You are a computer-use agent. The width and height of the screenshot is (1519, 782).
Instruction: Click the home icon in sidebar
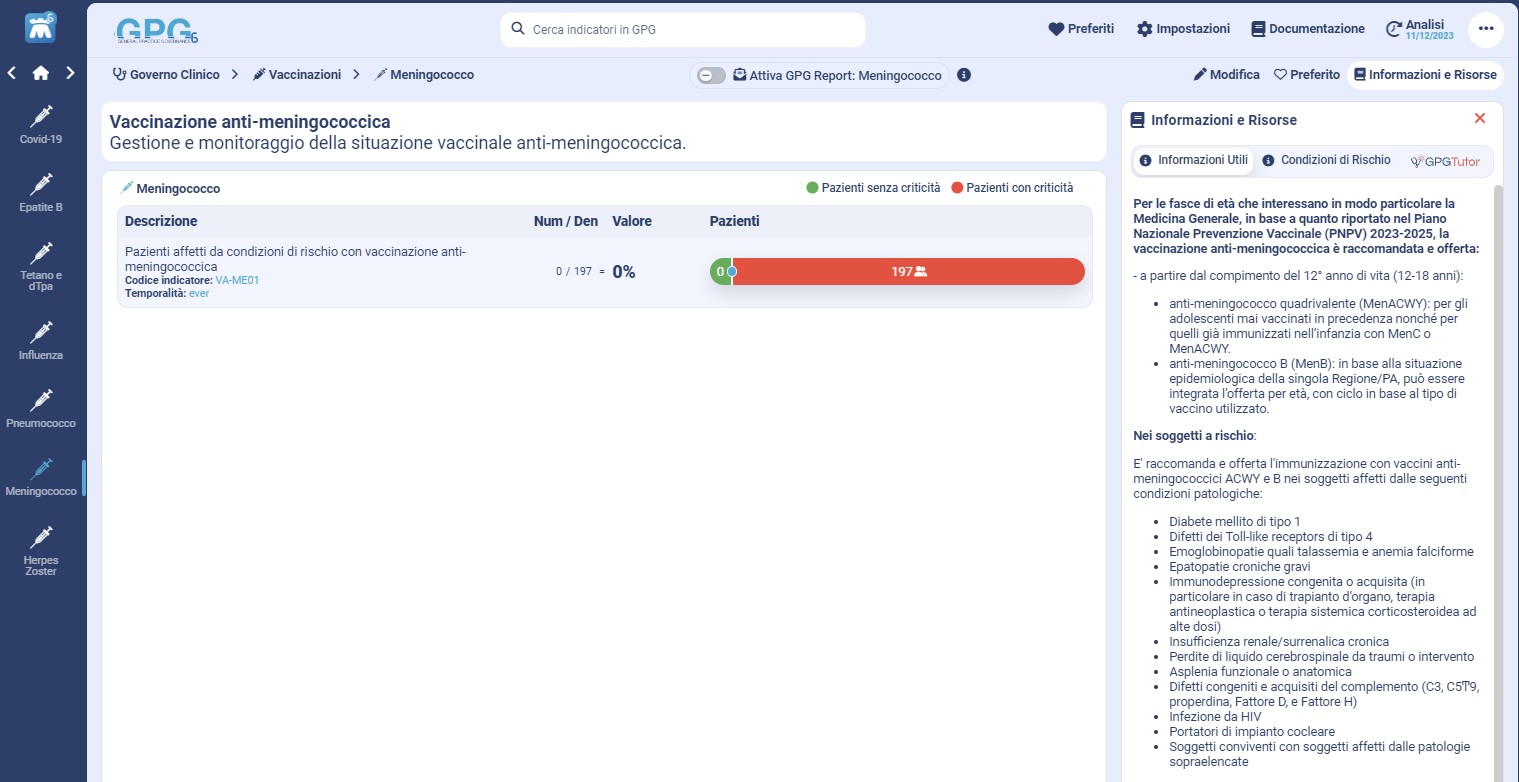41,73
